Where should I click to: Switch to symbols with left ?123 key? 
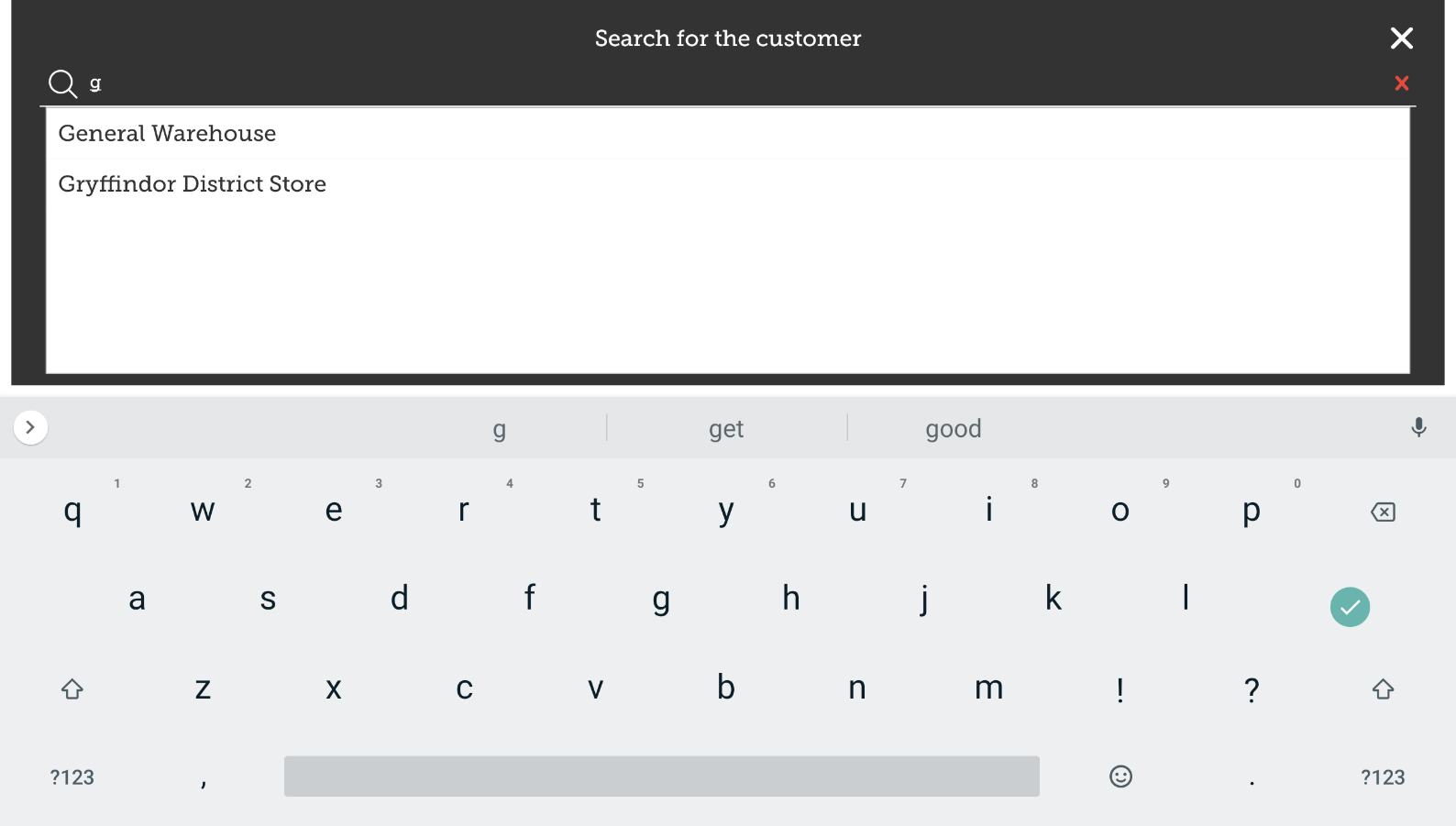(72, 777)
